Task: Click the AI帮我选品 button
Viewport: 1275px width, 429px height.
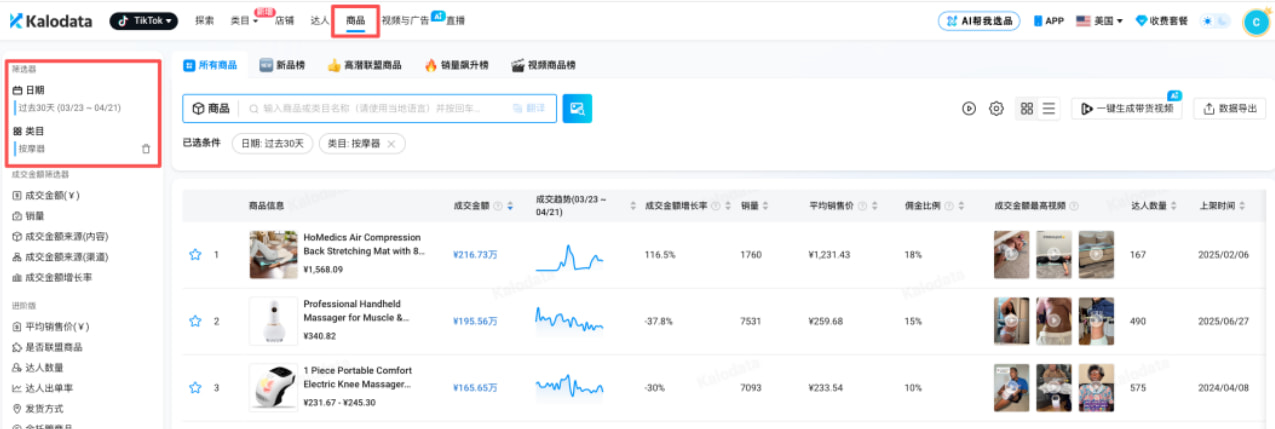Action: pyautogui.click(x=979, y=20)
